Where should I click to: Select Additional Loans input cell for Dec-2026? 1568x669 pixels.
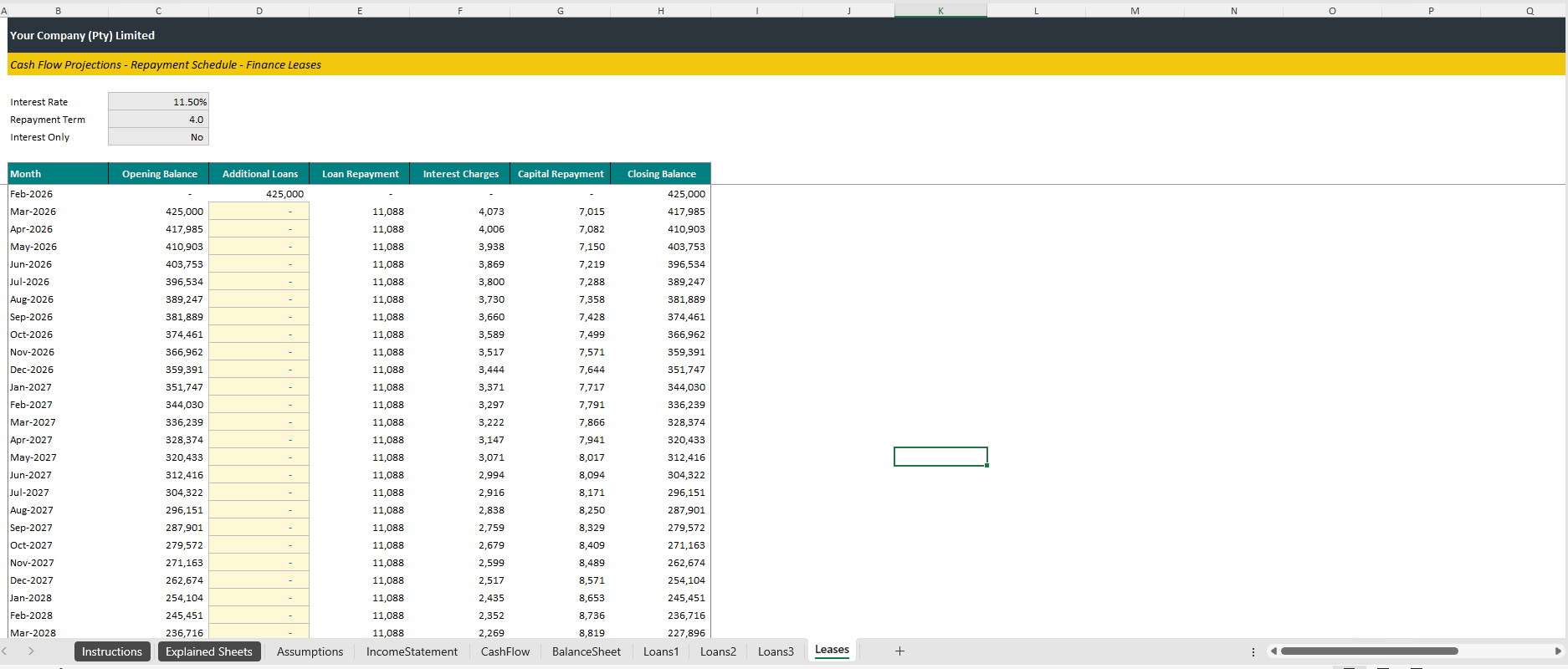259,370
